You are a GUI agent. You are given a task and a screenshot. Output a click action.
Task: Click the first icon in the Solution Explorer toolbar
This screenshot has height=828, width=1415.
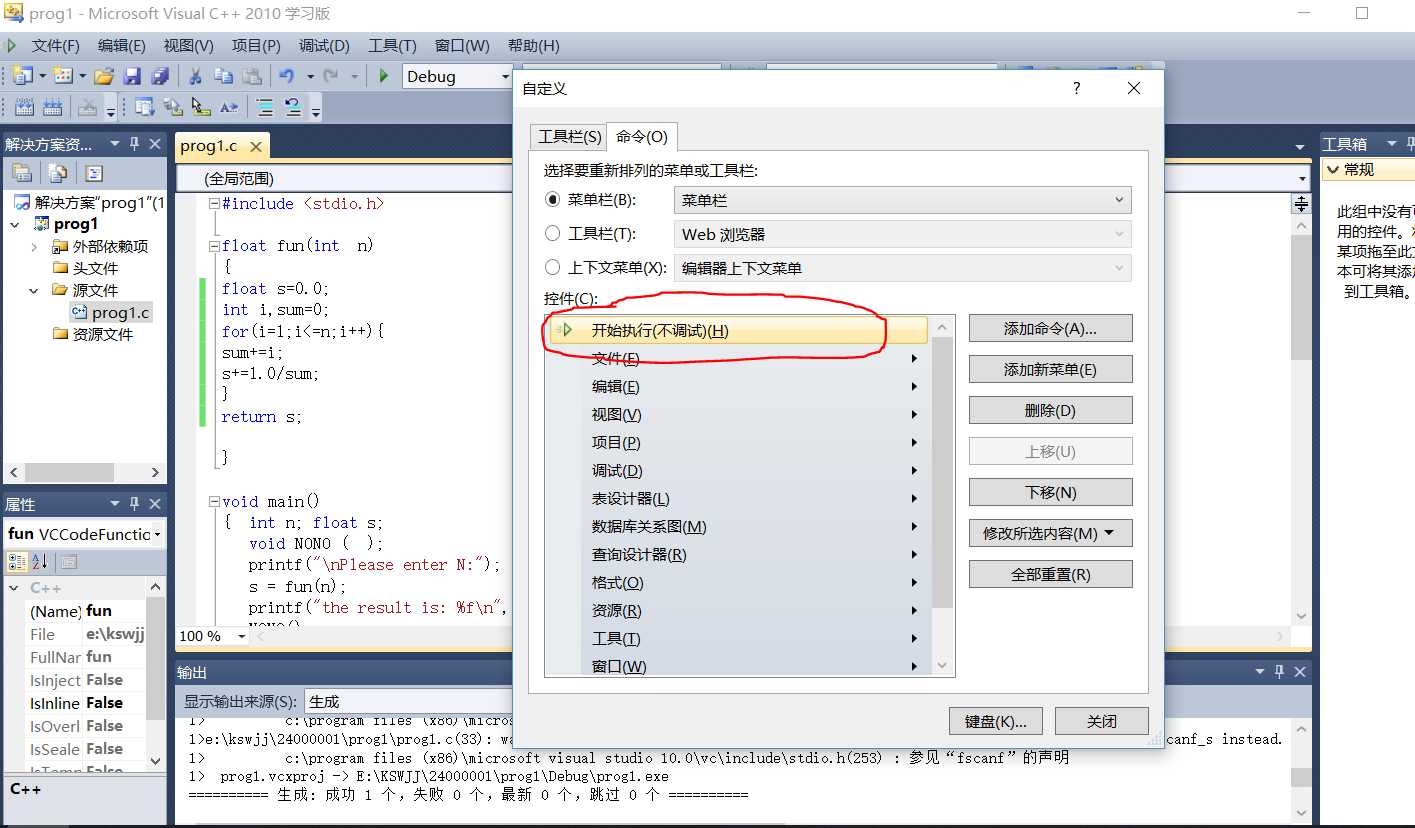point(21,173)
